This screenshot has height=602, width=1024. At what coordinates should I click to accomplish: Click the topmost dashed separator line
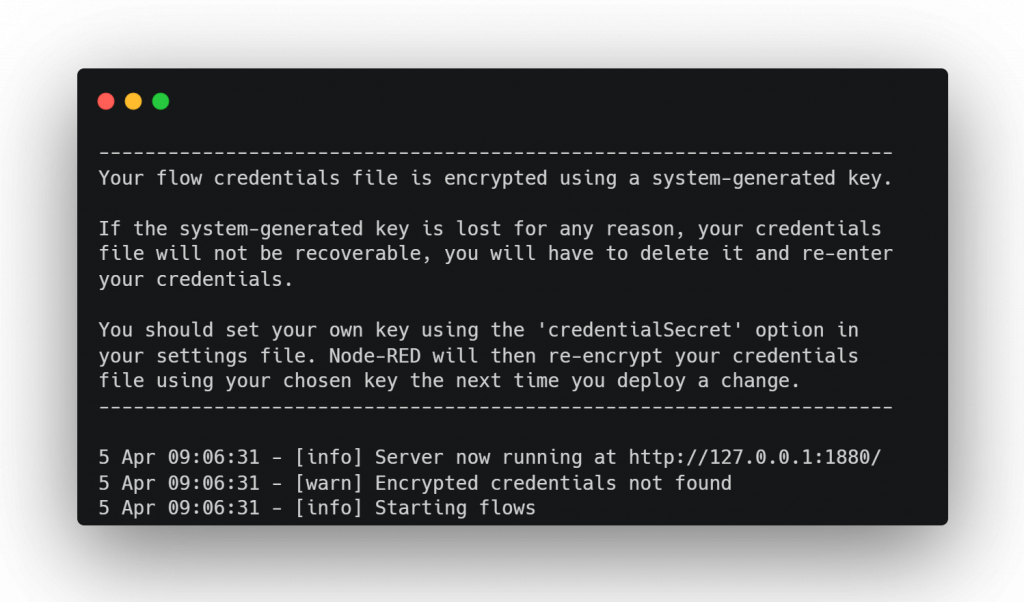[494, 151]
